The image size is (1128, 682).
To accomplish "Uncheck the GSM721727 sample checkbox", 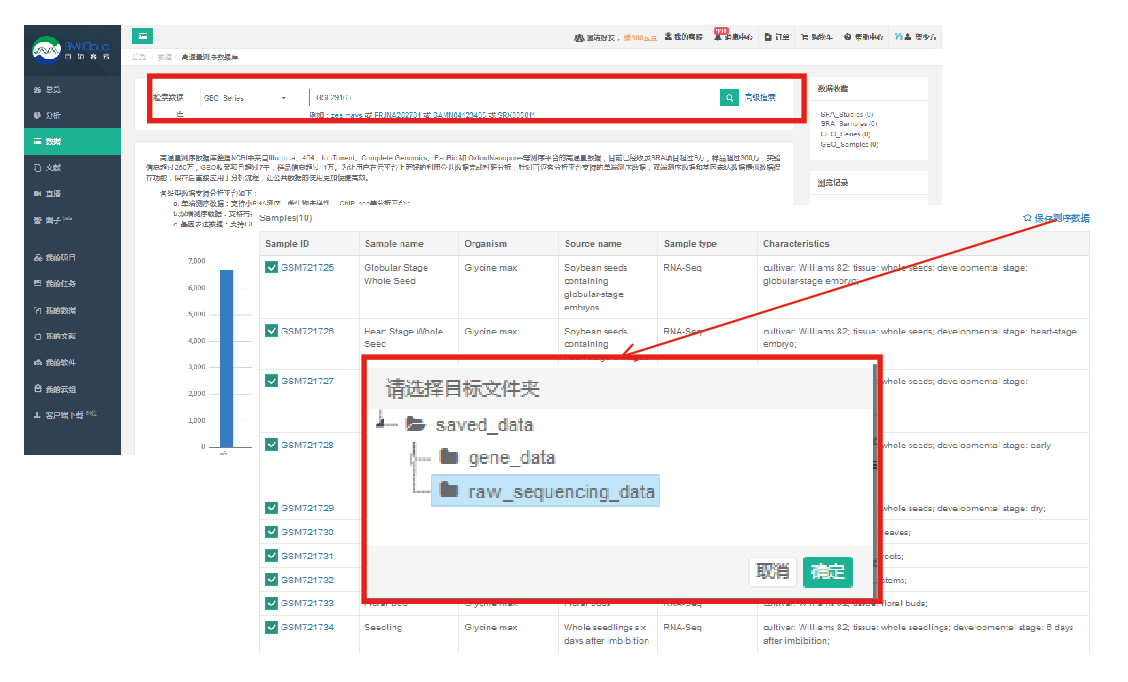I will tap(271, 381).
